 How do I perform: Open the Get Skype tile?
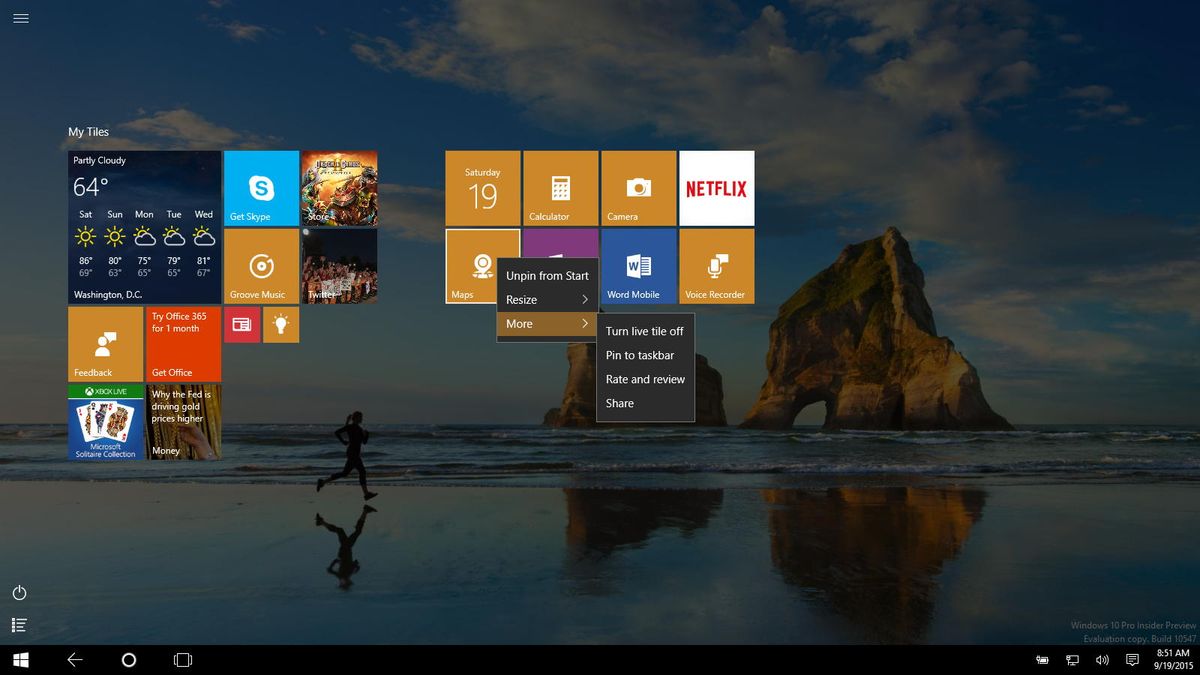click(x=261, y=188)
